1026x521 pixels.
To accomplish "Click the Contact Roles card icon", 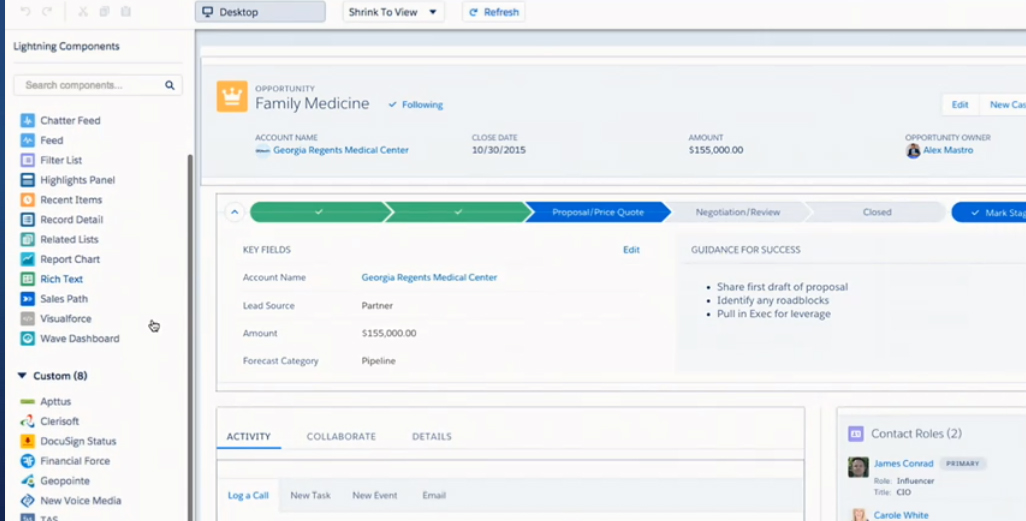I will pyautogui.click(x=856, y=433).
